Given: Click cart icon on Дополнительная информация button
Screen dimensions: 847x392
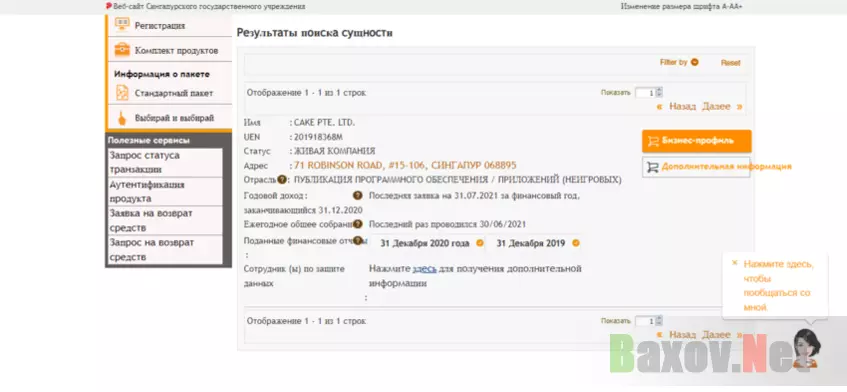Looking at the screenshot, I should (653, 167).
